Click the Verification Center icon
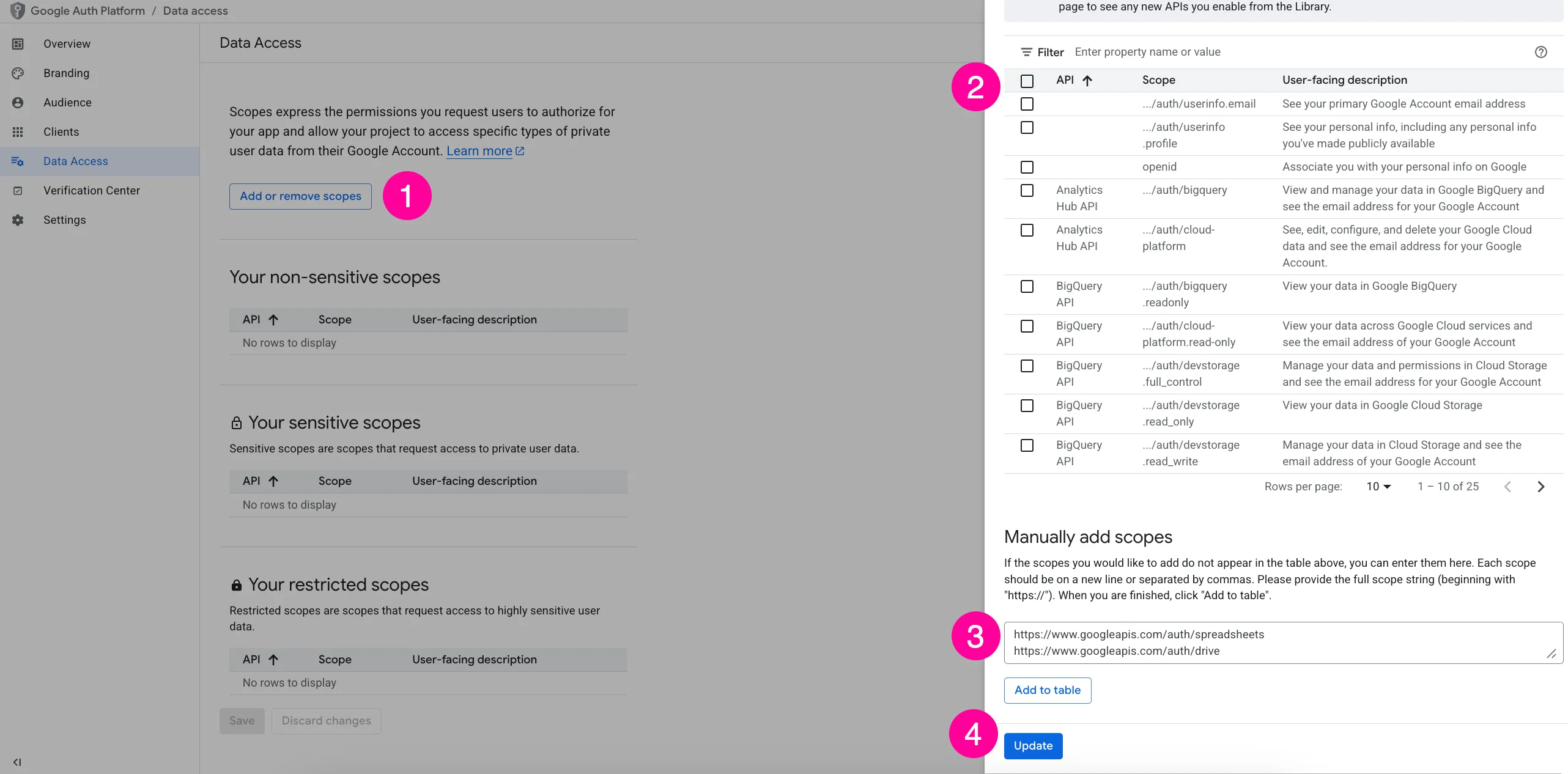This screenshot has height=774, width=1568. [x=18, y=191]
